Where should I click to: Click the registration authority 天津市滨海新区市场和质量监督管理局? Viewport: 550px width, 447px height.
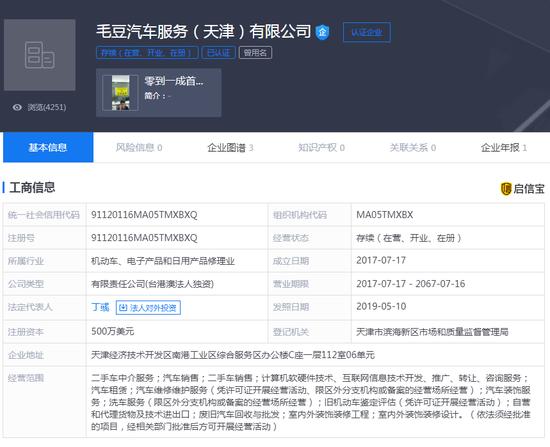[432, 332]
